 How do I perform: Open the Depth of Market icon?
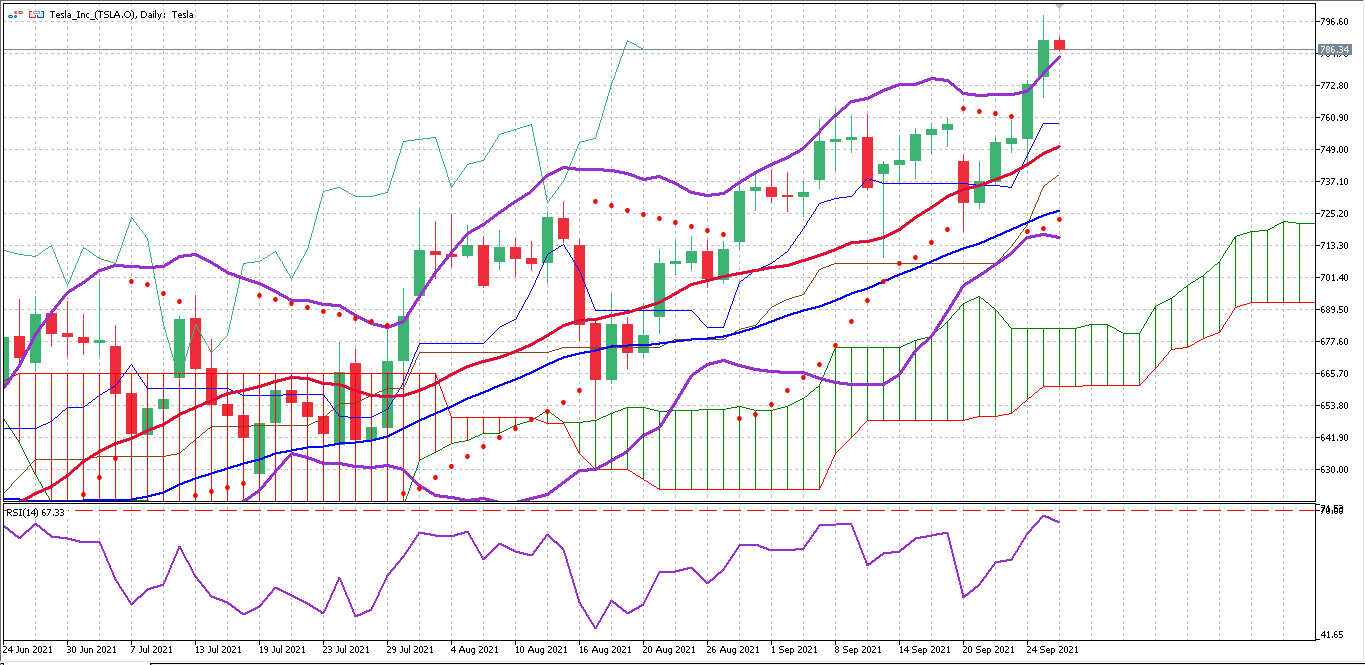(36, 15)
